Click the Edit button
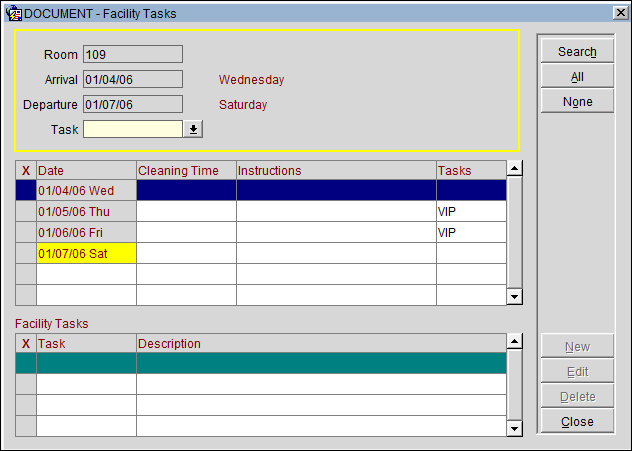The width and height of the screenshot is (632, 451). click(577, 371)
